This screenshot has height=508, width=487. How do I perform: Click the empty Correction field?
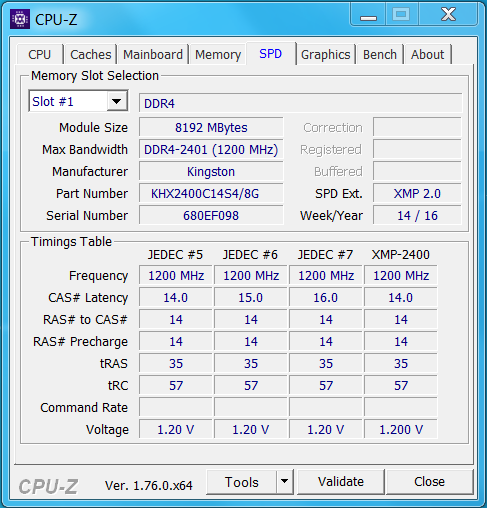click(417, 127)
